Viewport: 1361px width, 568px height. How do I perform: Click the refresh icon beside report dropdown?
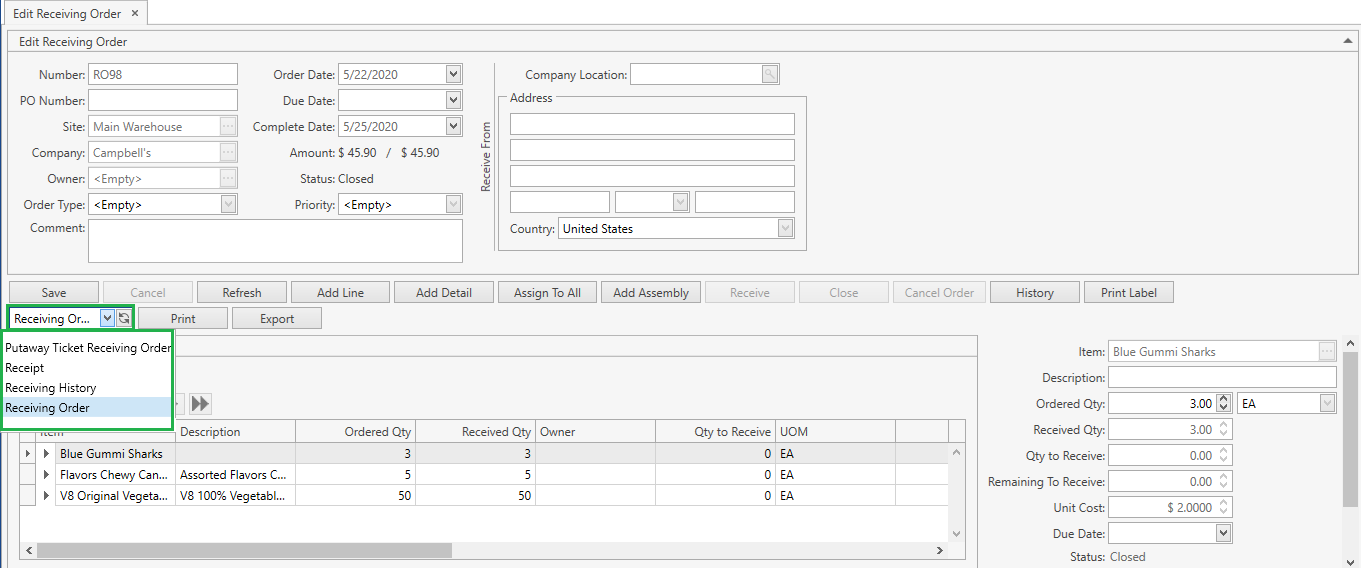(x=124, y=318)
